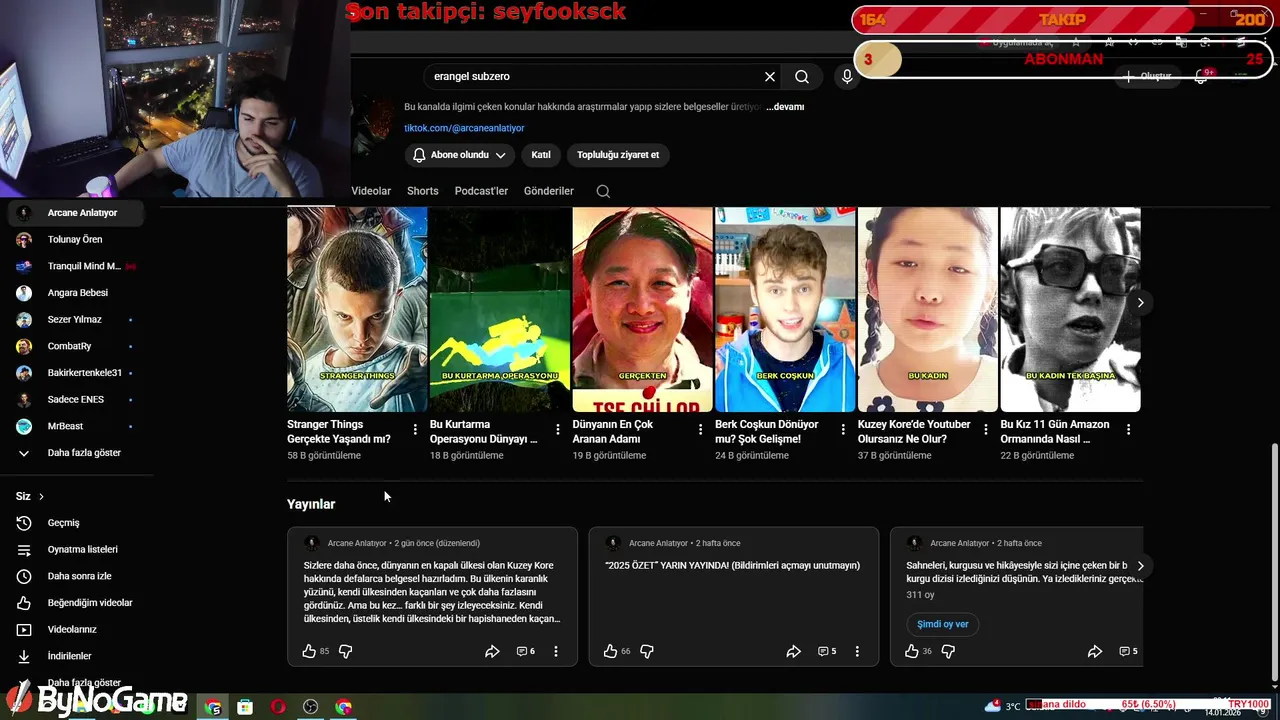Like the poll post with 36 likes

[x=911, y=651]
